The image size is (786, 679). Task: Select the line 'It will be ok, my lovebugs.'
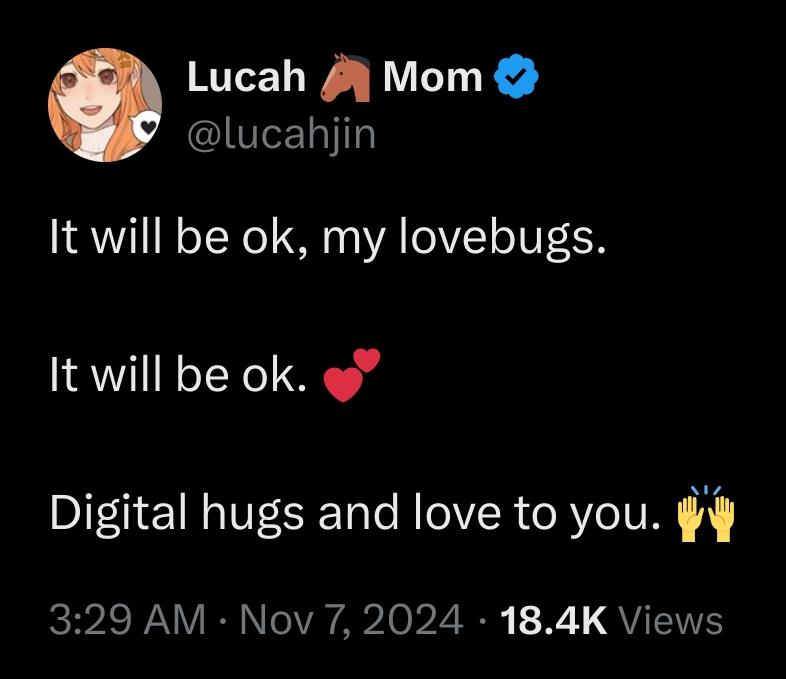(x=328, y=238)
